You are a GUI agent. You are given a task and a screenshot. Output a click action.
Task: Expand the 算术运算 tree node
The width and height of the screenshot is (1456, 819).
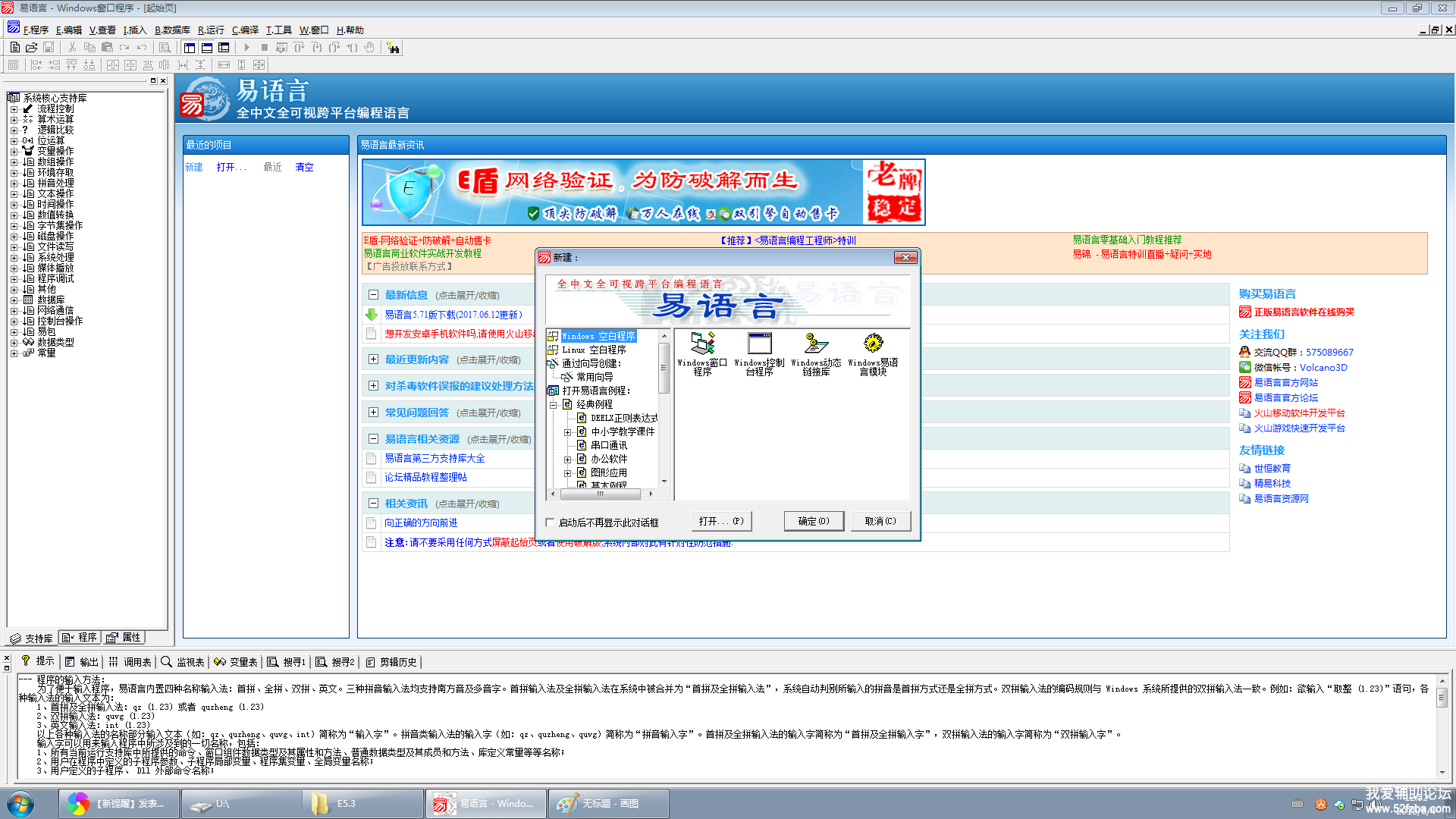14,120
